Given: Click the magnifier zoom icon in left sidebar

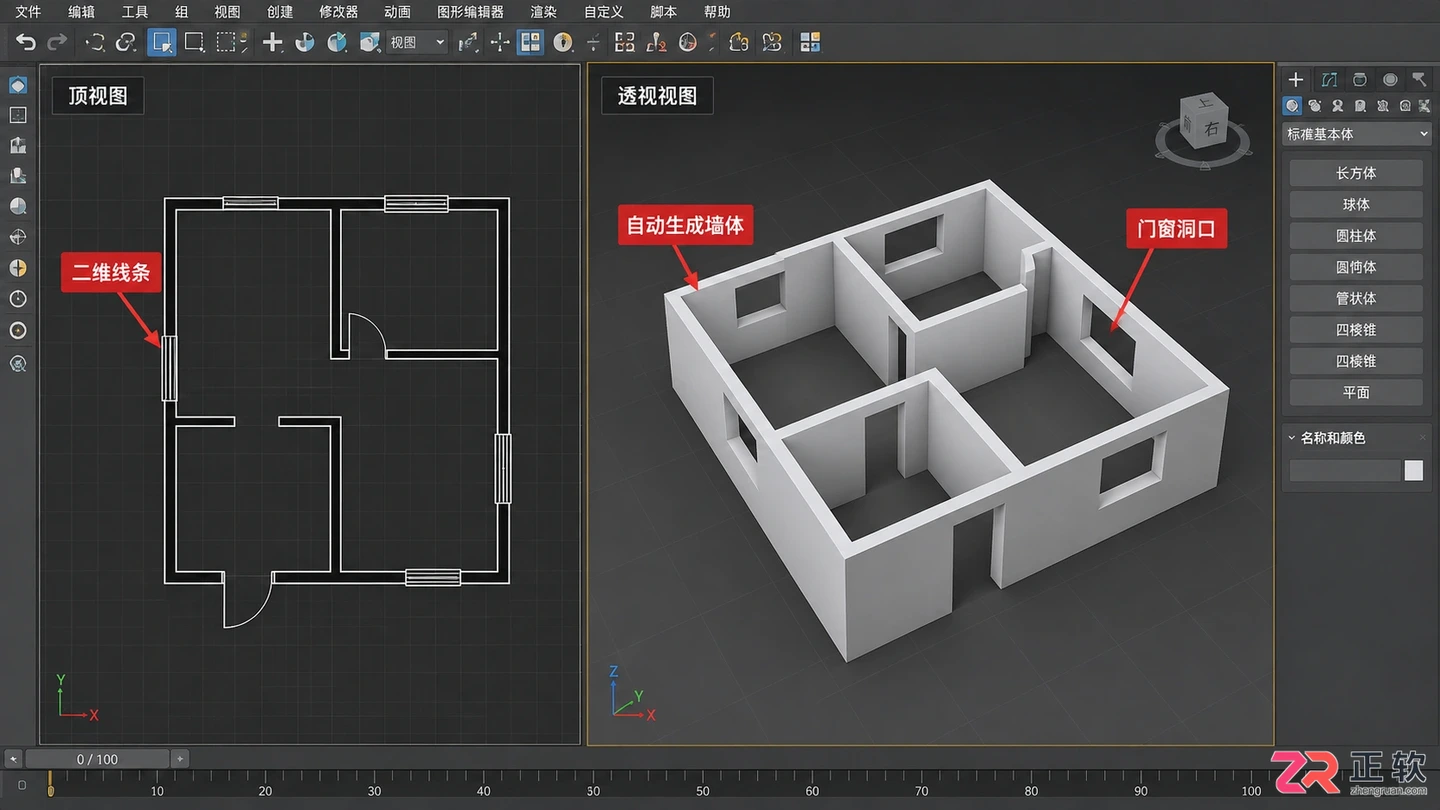Looking at the screenshot, I should tap(18, 207).
